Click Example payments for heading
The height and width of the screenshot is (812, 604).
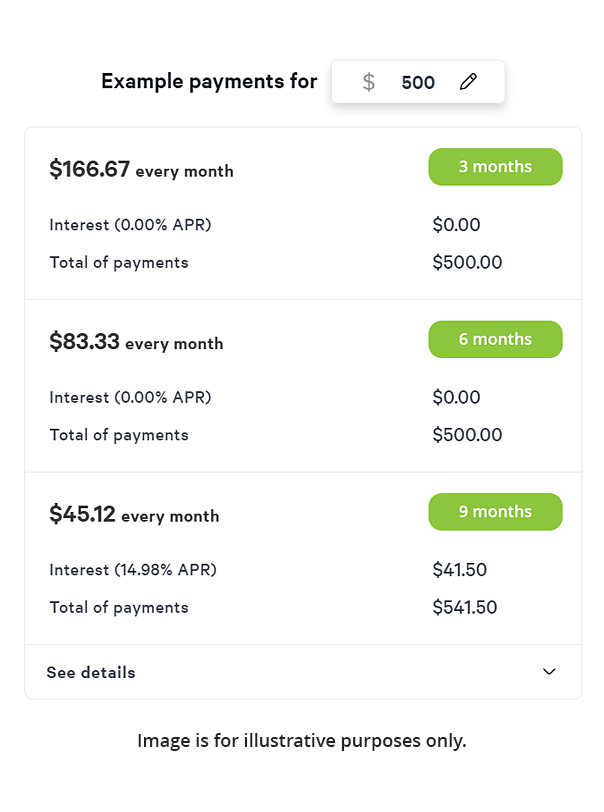pos(209,81)
